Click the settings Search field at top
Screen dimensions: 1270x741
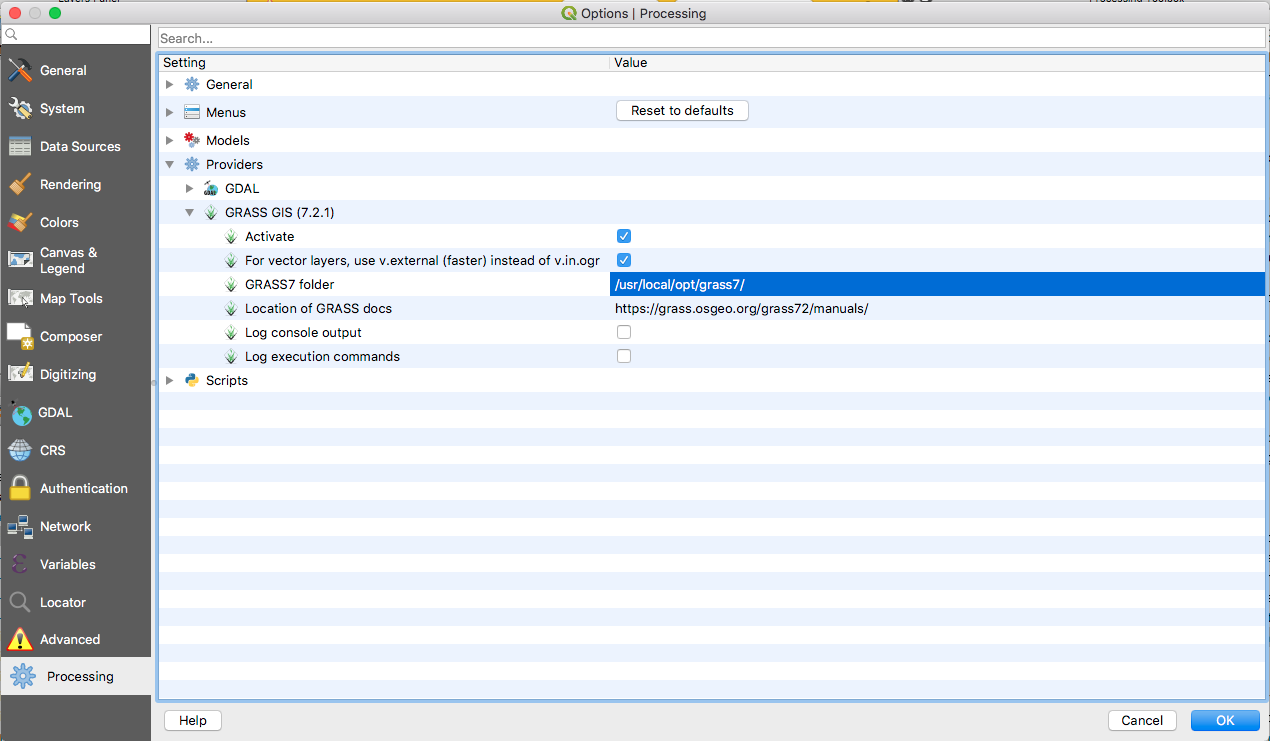(712, 38)
